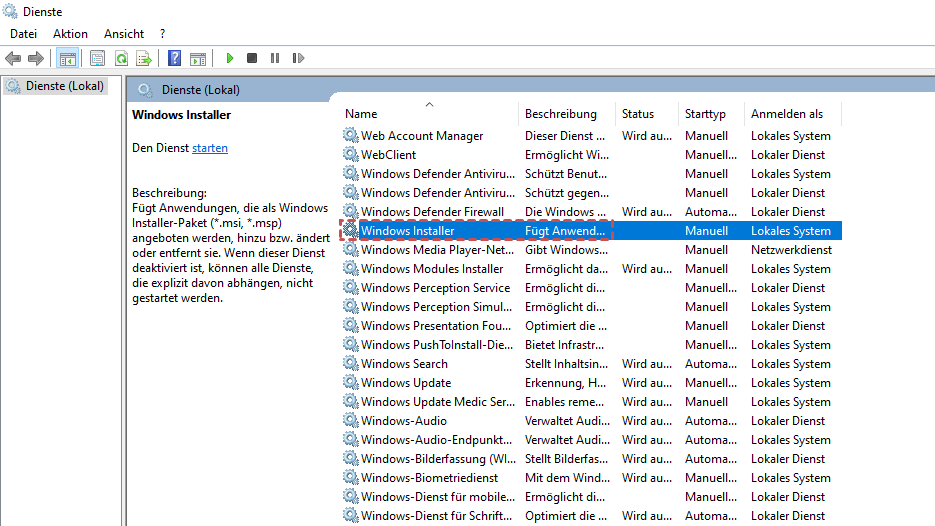
Task: Toggle the console tree show/hide icon
Action: (67, 58)
